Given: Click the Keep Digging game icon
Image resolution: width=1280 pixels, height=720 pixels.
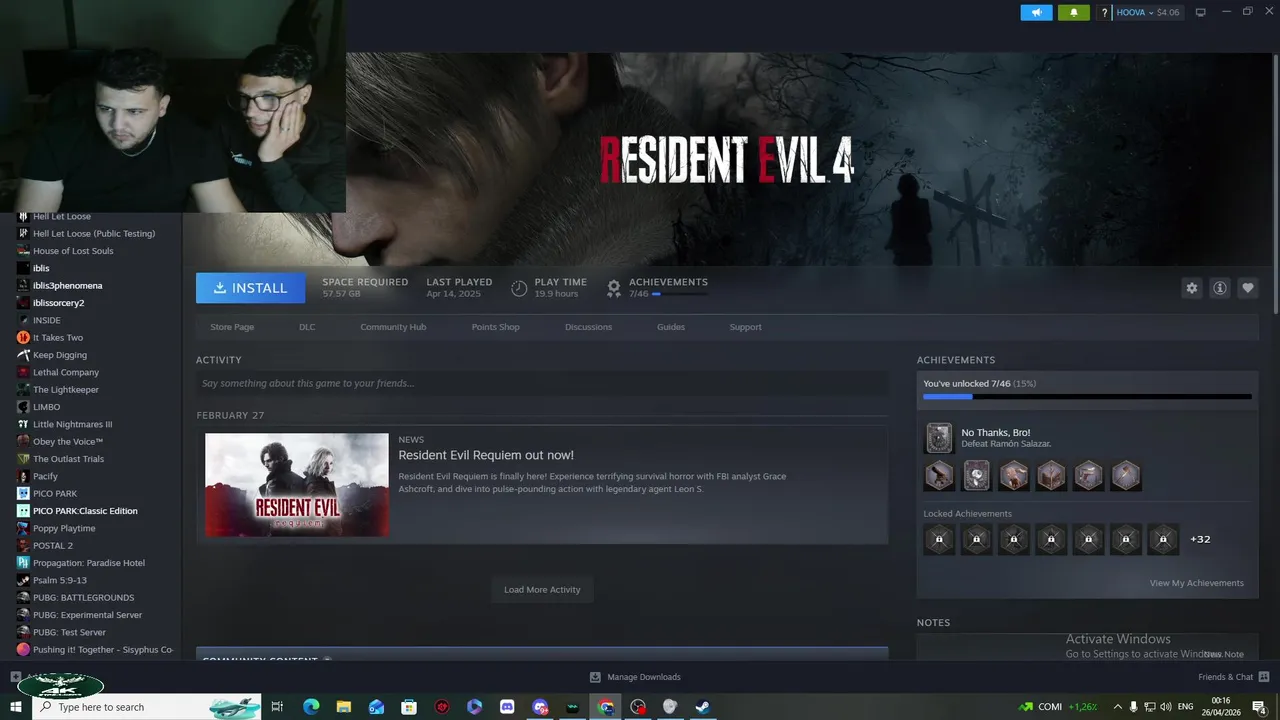Looking at the screenshot, I should pyautogui.click(x=23, y=355).
